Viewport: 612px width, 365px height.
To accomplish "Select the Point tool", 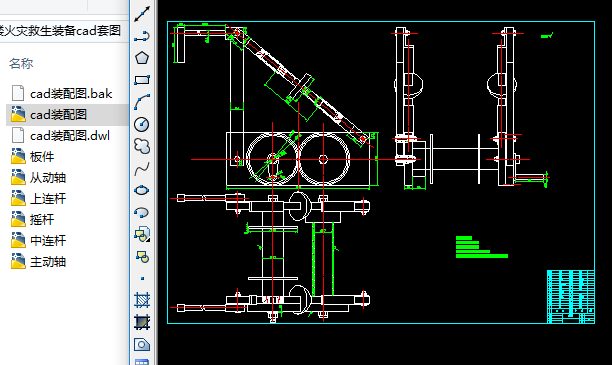I will click(x=142, y=278).
